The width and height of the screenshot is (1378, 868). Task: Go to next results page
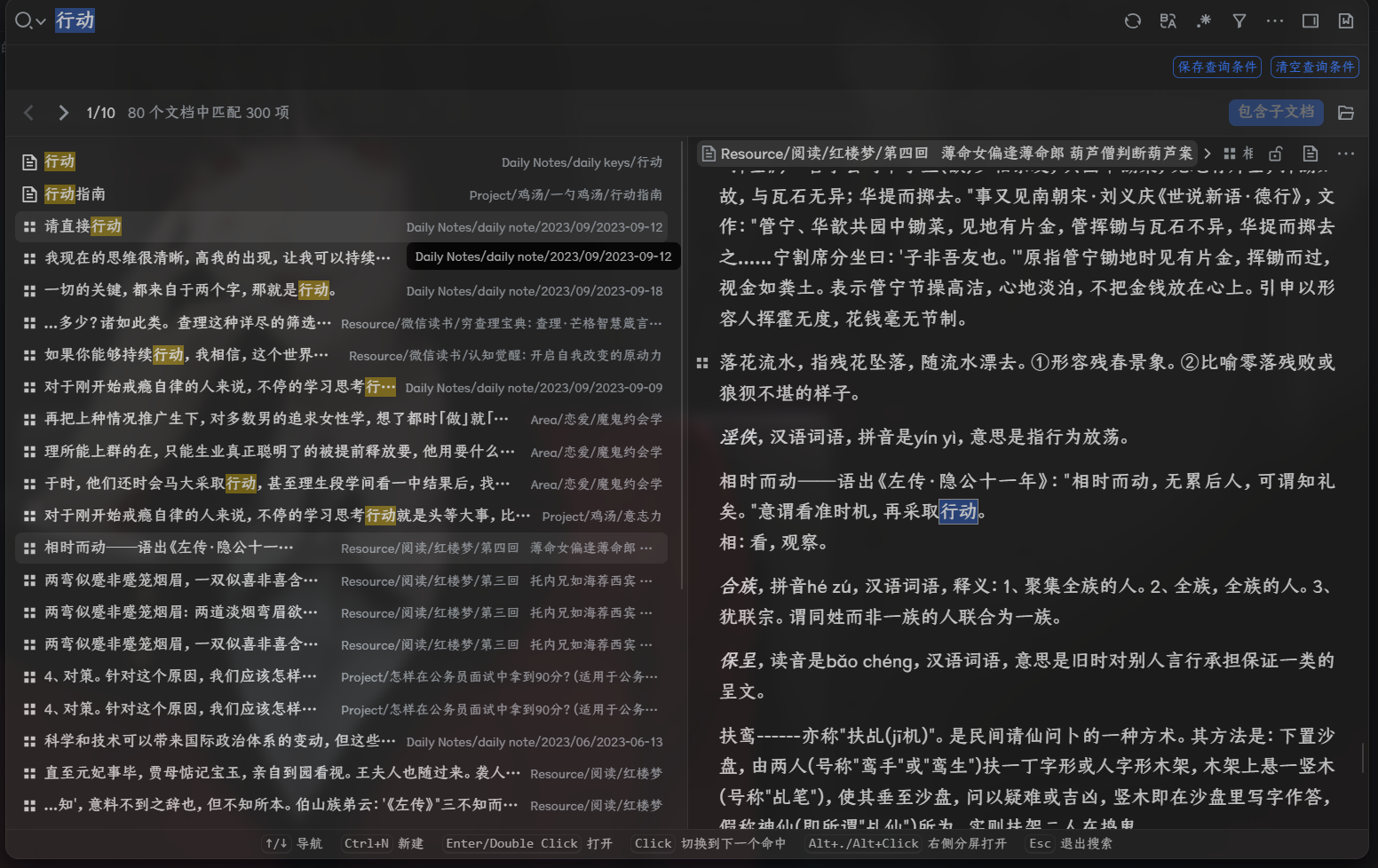tap(63, 113)
